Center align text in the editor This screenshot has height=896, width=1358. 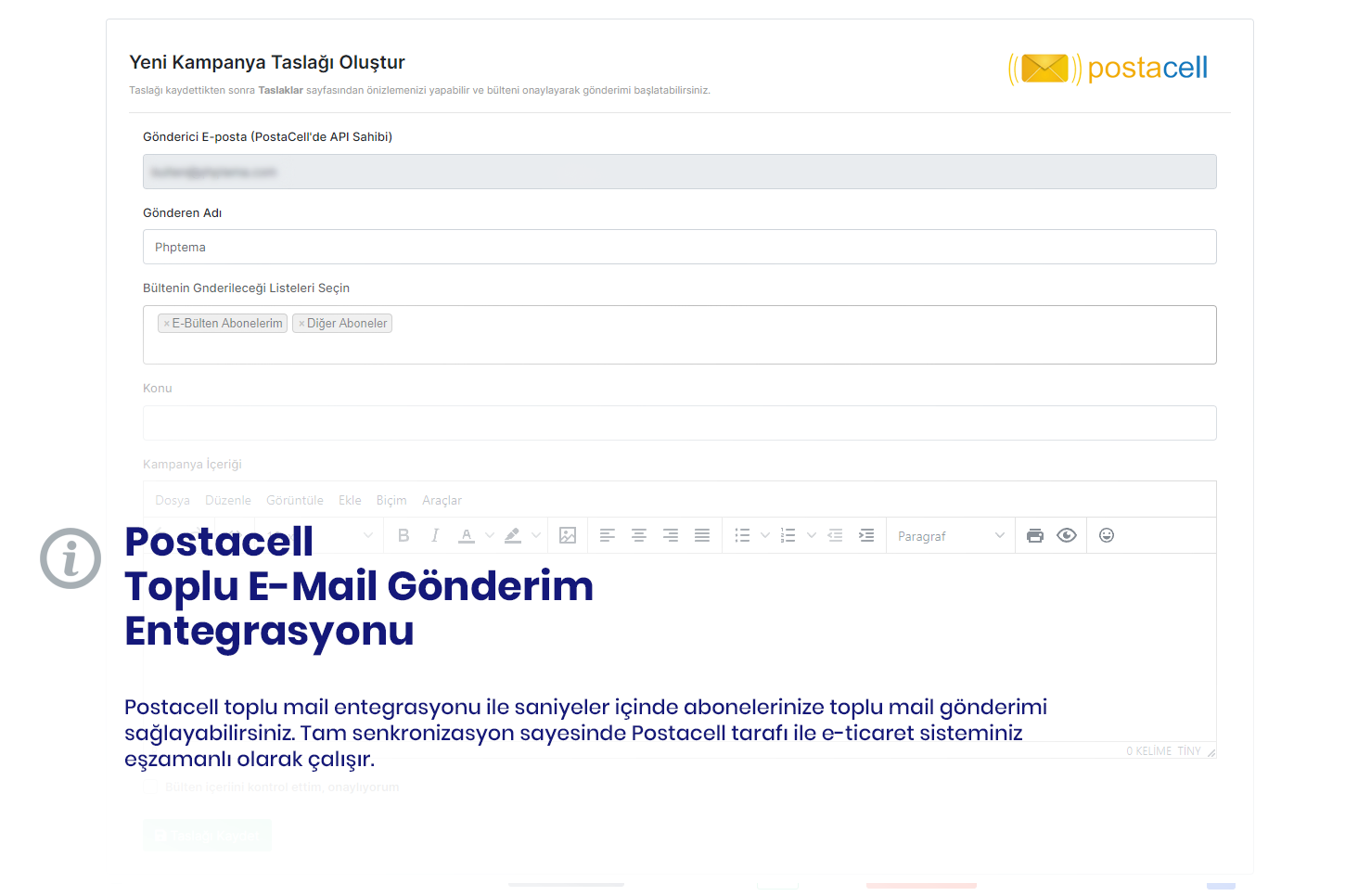point(639,536)
